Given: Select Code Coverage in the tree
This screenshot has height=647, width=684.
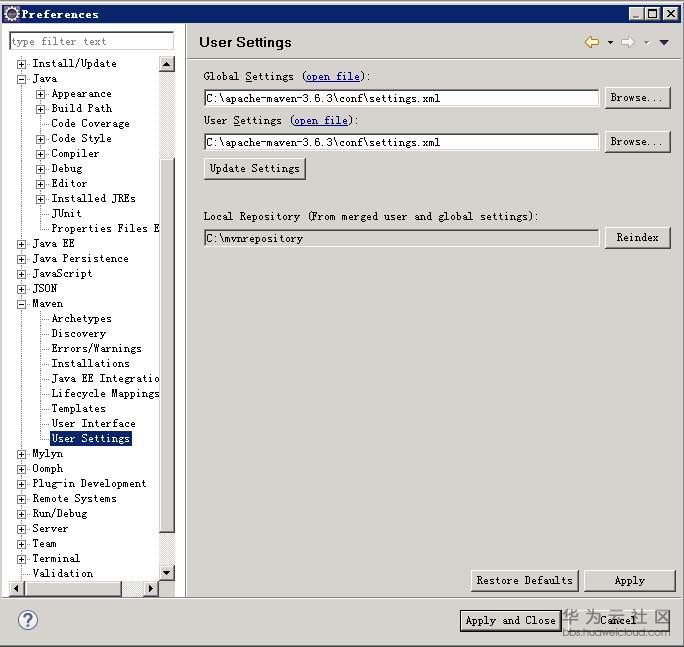Looking at the screenshot, I should (90, 123).
